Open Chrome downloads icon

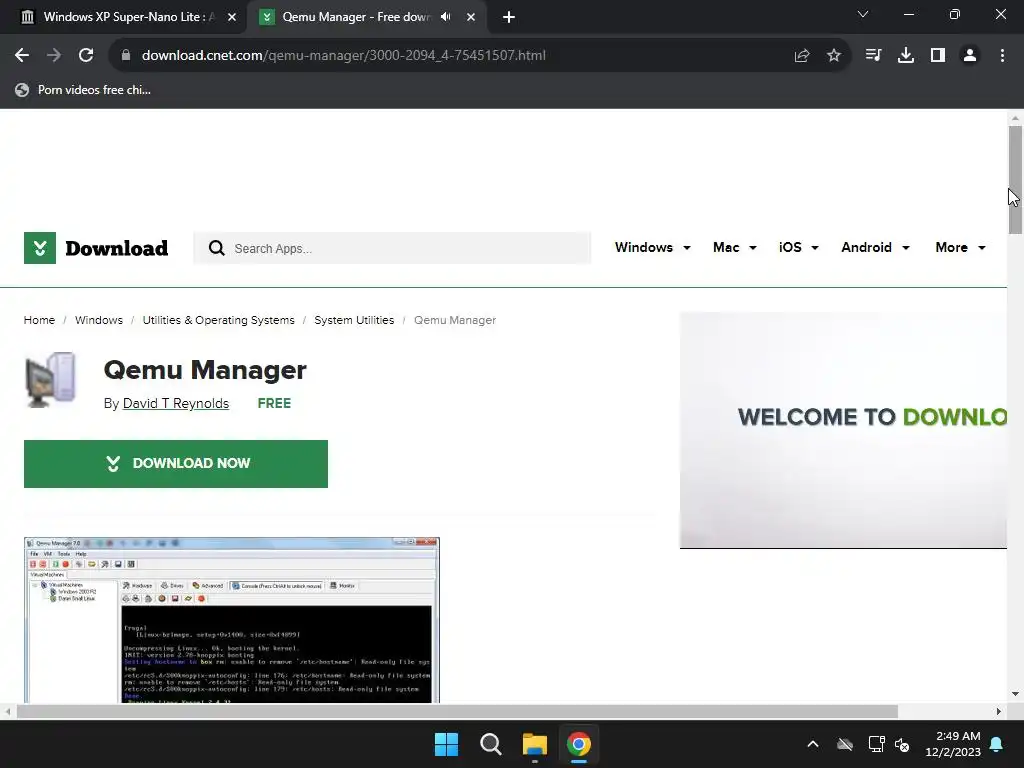(906, 56)
